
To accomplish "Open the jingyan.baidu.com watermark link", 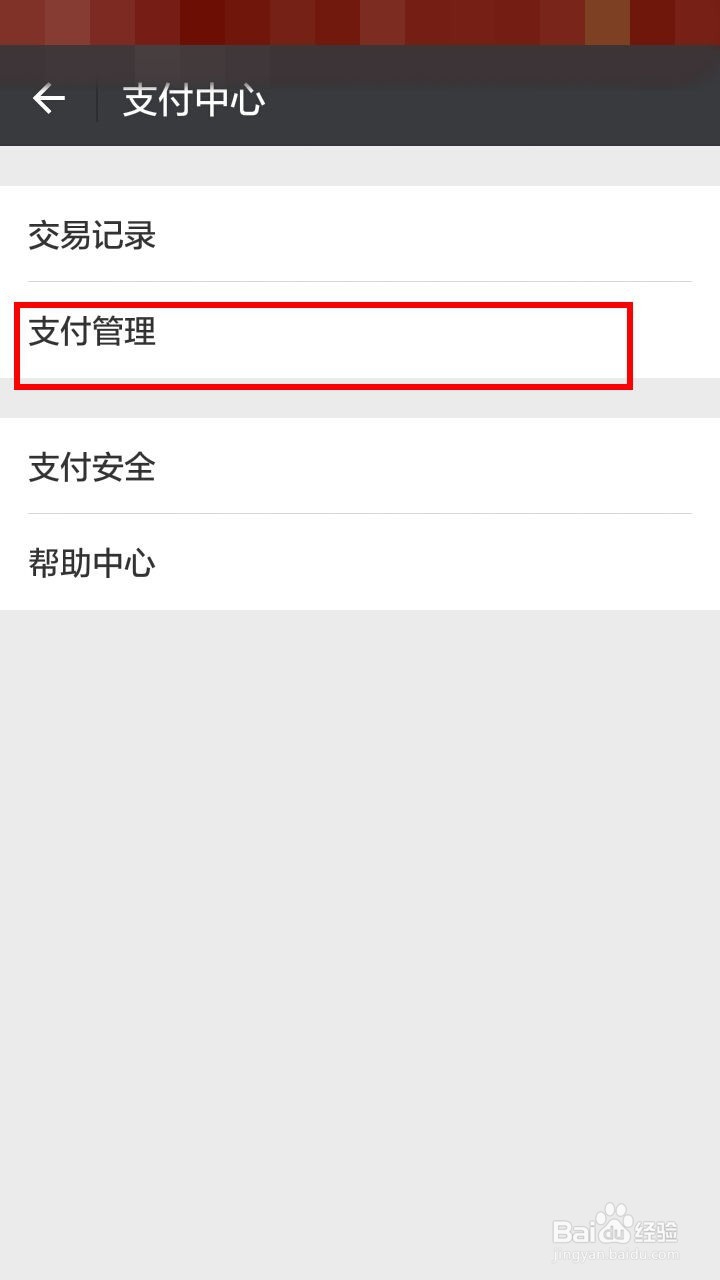I will click(615, 1254).
